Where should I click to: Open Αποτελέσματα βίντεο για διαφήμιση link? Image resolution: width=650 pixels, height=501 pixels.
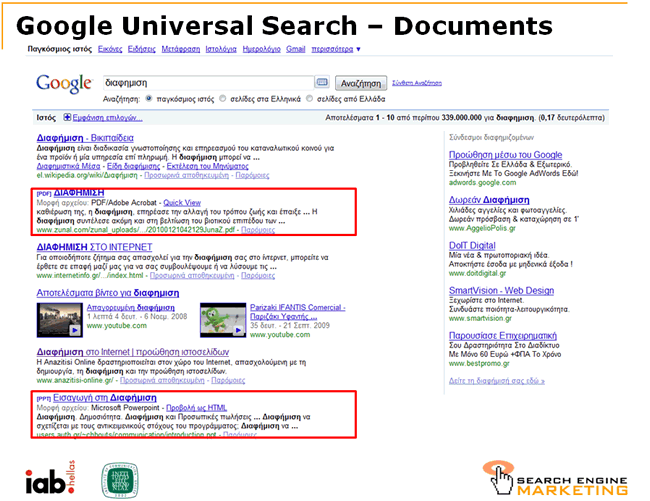[108, 293]
